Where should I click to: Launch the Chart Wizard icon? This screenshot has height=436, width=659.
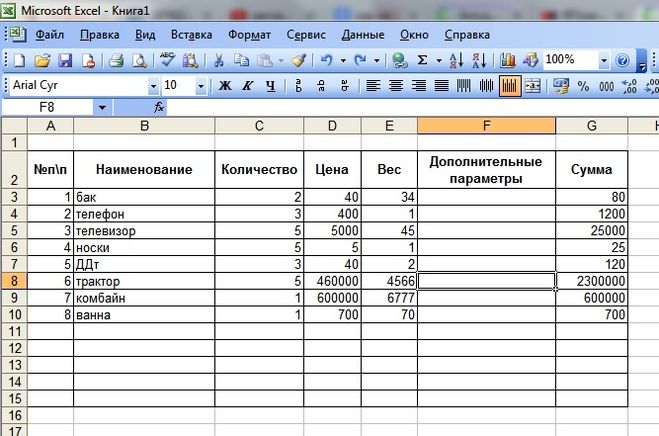pyautogui.click(x=508, y=61)
